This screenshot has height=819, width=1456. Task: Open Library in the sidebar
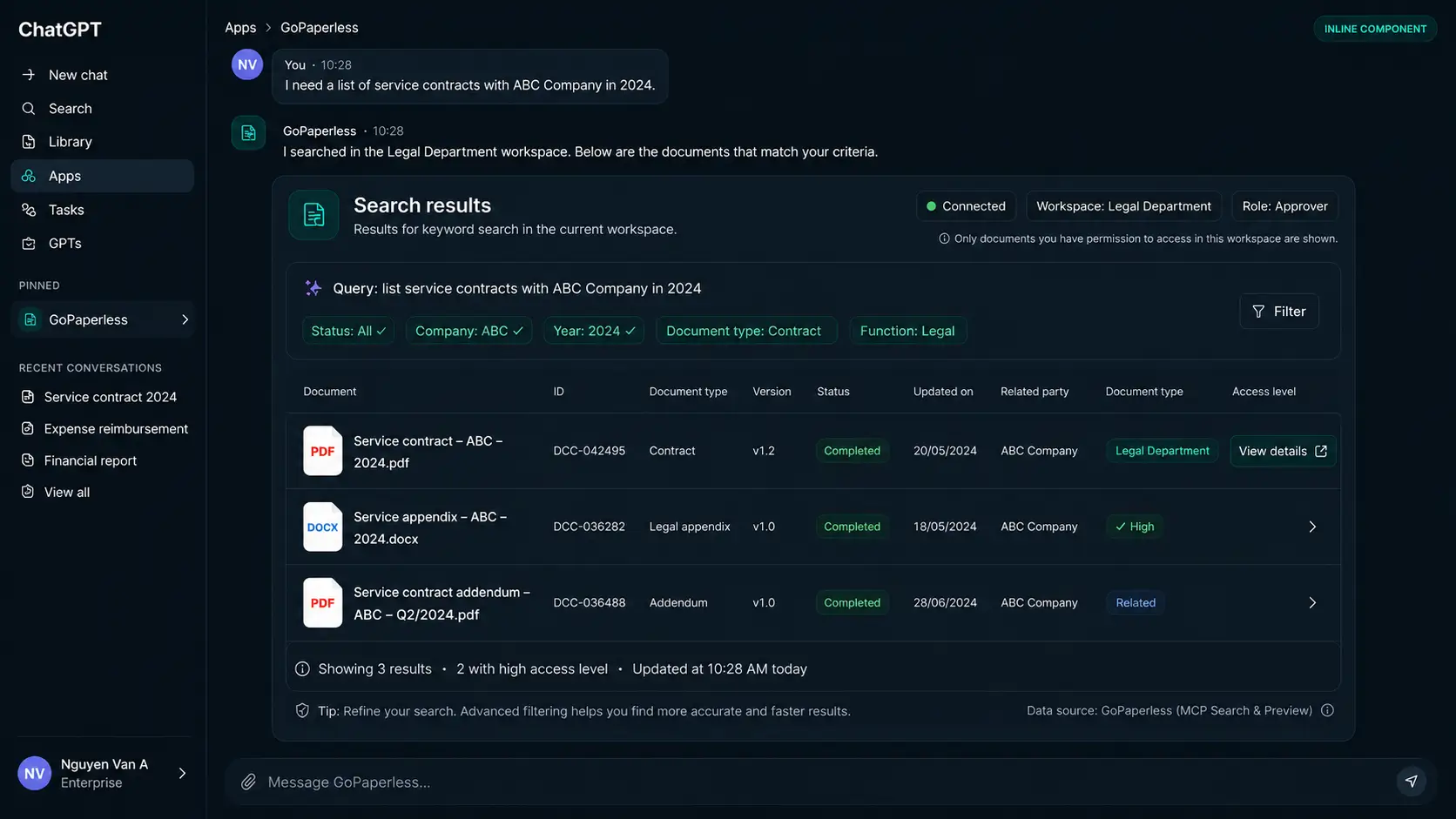click(102, 142)
